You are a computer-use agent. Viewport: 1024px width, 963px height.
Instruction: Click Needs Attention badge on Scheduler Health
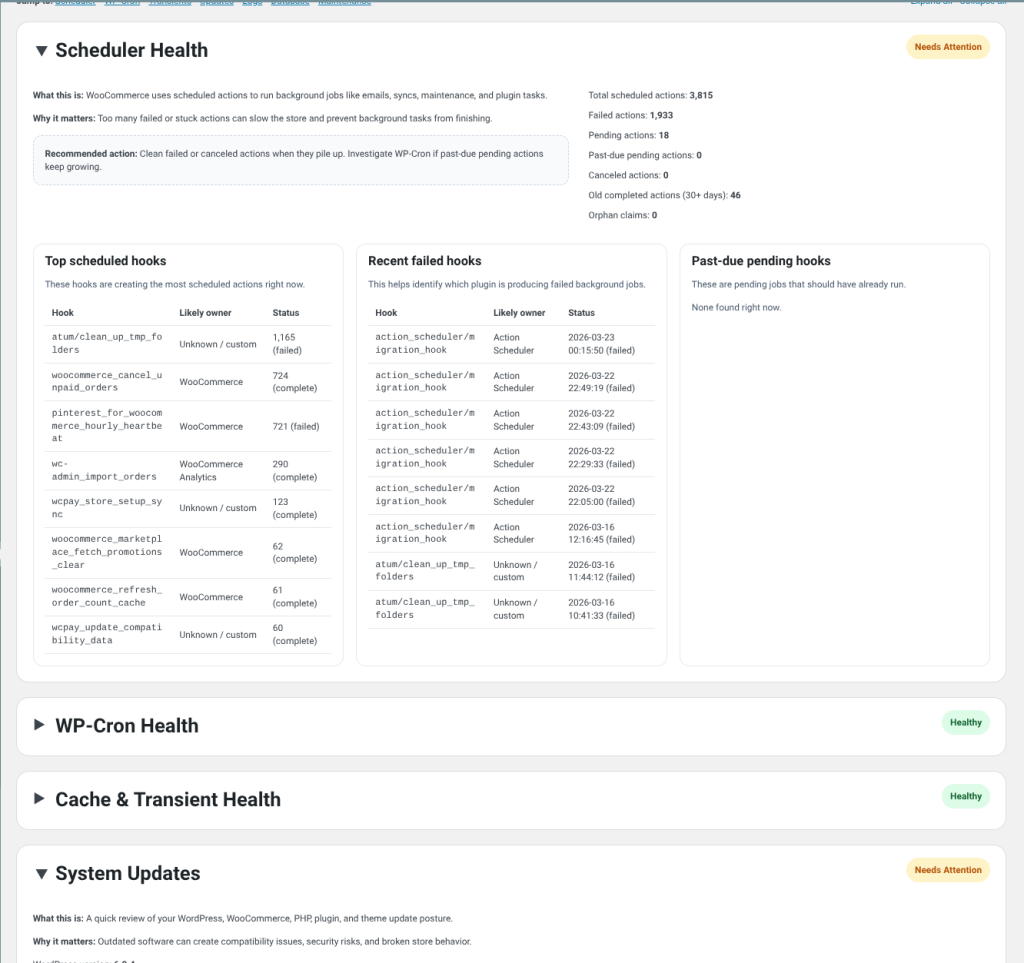[x=948, y=47]
